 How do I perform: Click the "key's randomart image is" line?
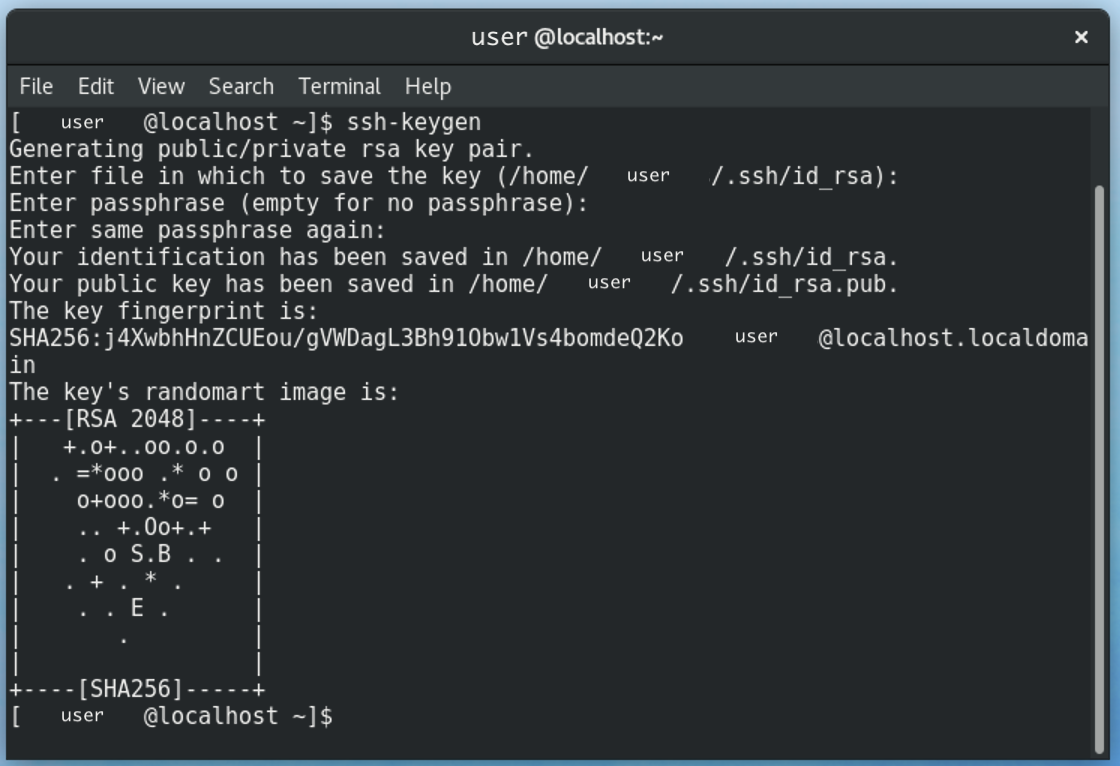[204, 392]
